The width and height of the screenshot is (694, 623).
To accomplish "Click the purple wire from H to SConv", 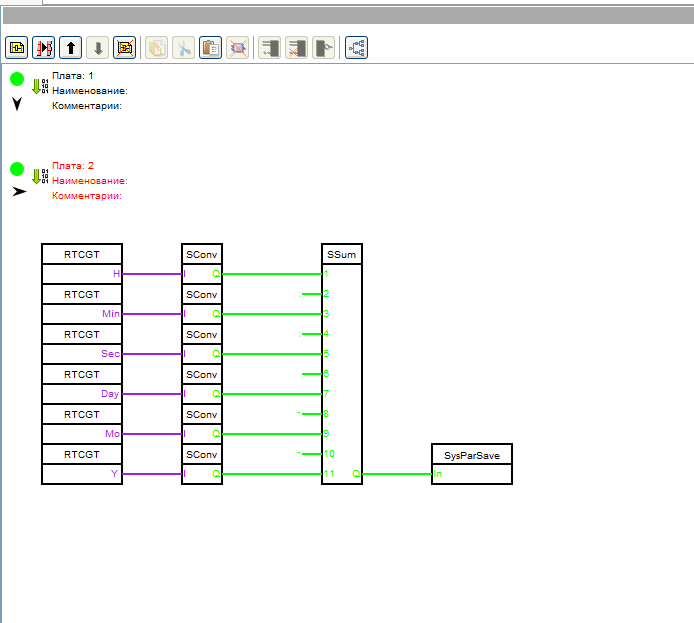I will point(152,274).
